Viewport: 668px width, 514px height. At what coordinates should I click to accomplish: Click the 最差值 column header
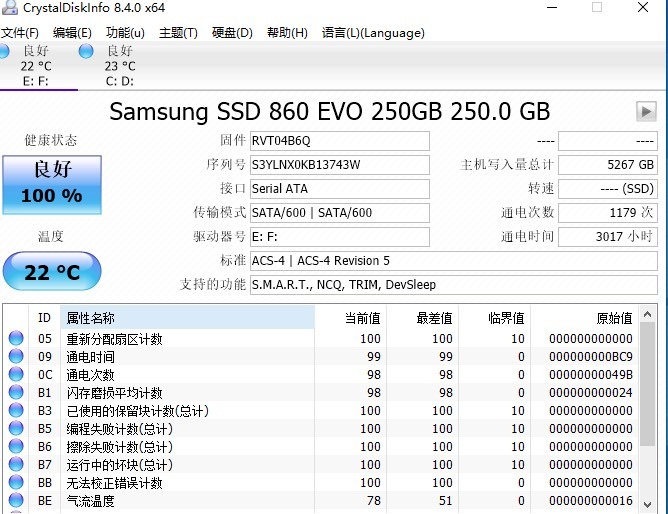[423, 318]
